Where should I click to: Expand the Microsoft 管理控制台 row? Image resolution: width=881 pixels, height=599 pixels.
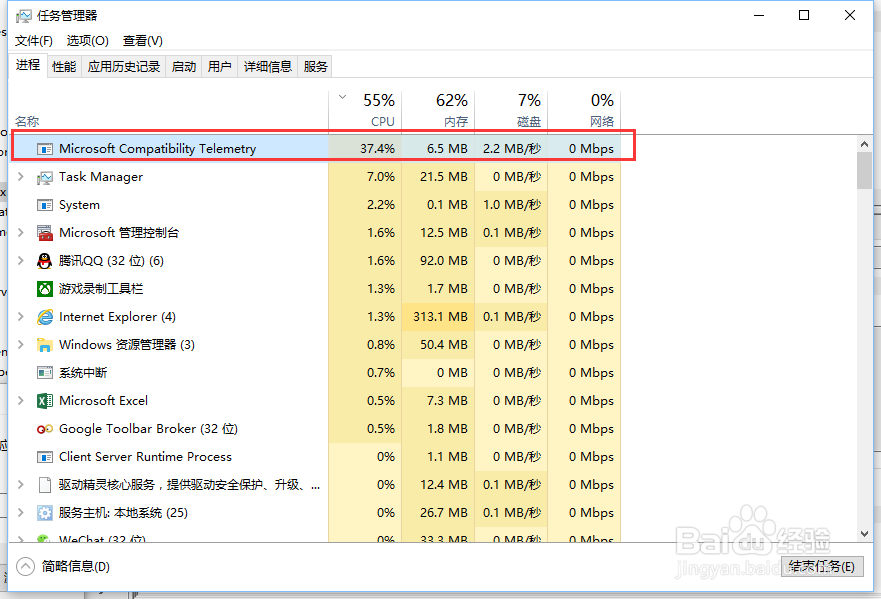pos(21,233)
